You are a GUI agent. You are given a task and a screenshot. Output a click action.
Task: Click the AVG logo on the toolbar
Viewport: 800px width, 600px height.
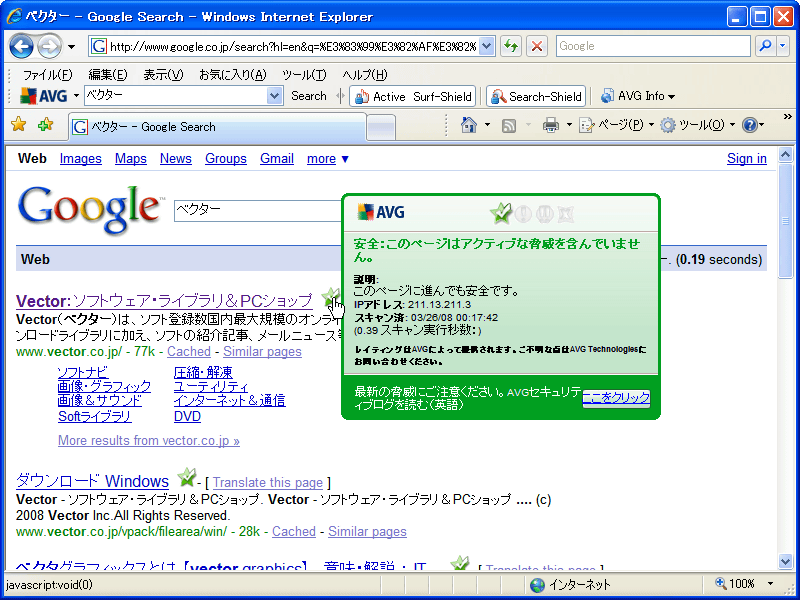[43, 96]
